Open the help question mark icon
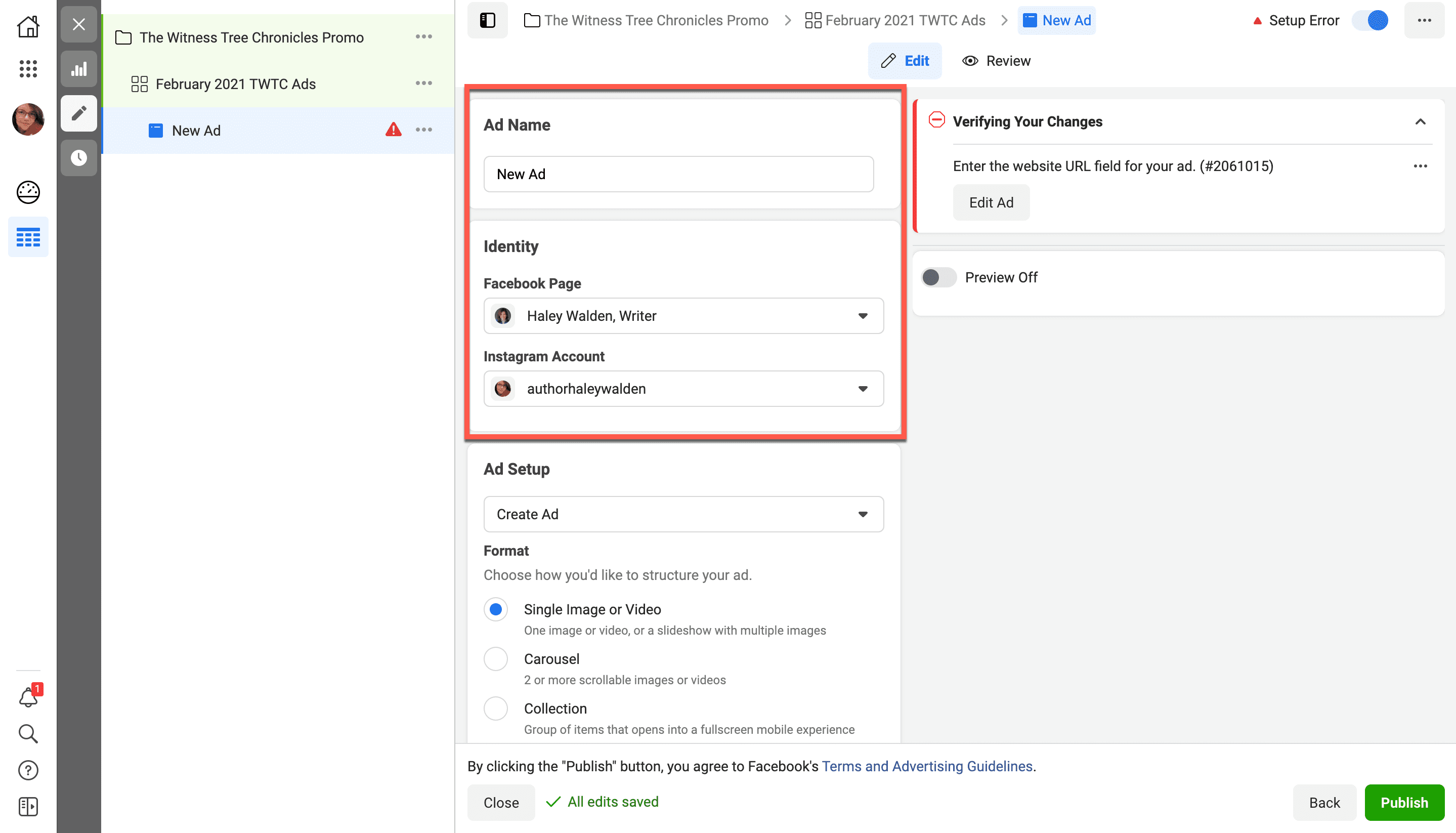This screenshot has width=1456, height=833. coord(27,770)
